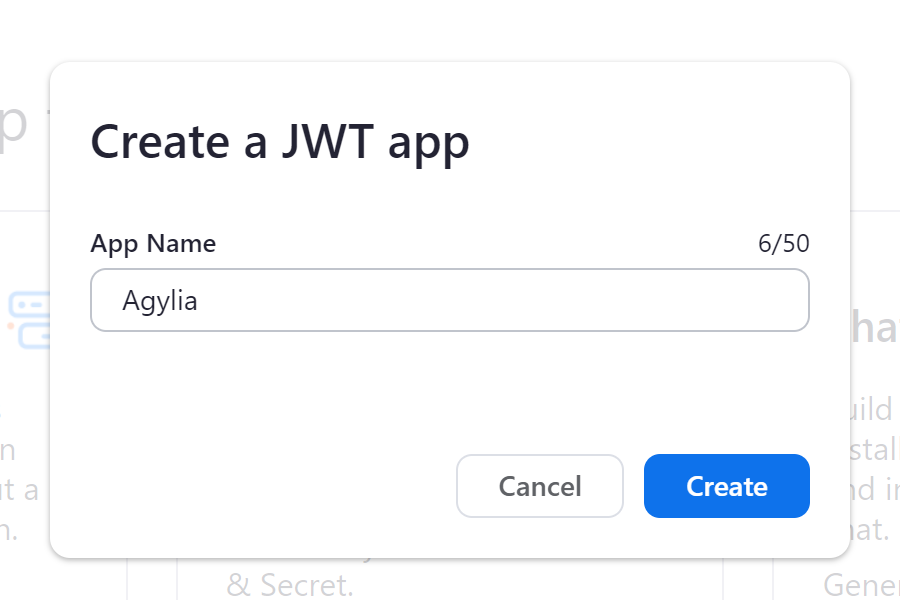Click the blue Create button

pyautogui.click(x=727, y=486)
